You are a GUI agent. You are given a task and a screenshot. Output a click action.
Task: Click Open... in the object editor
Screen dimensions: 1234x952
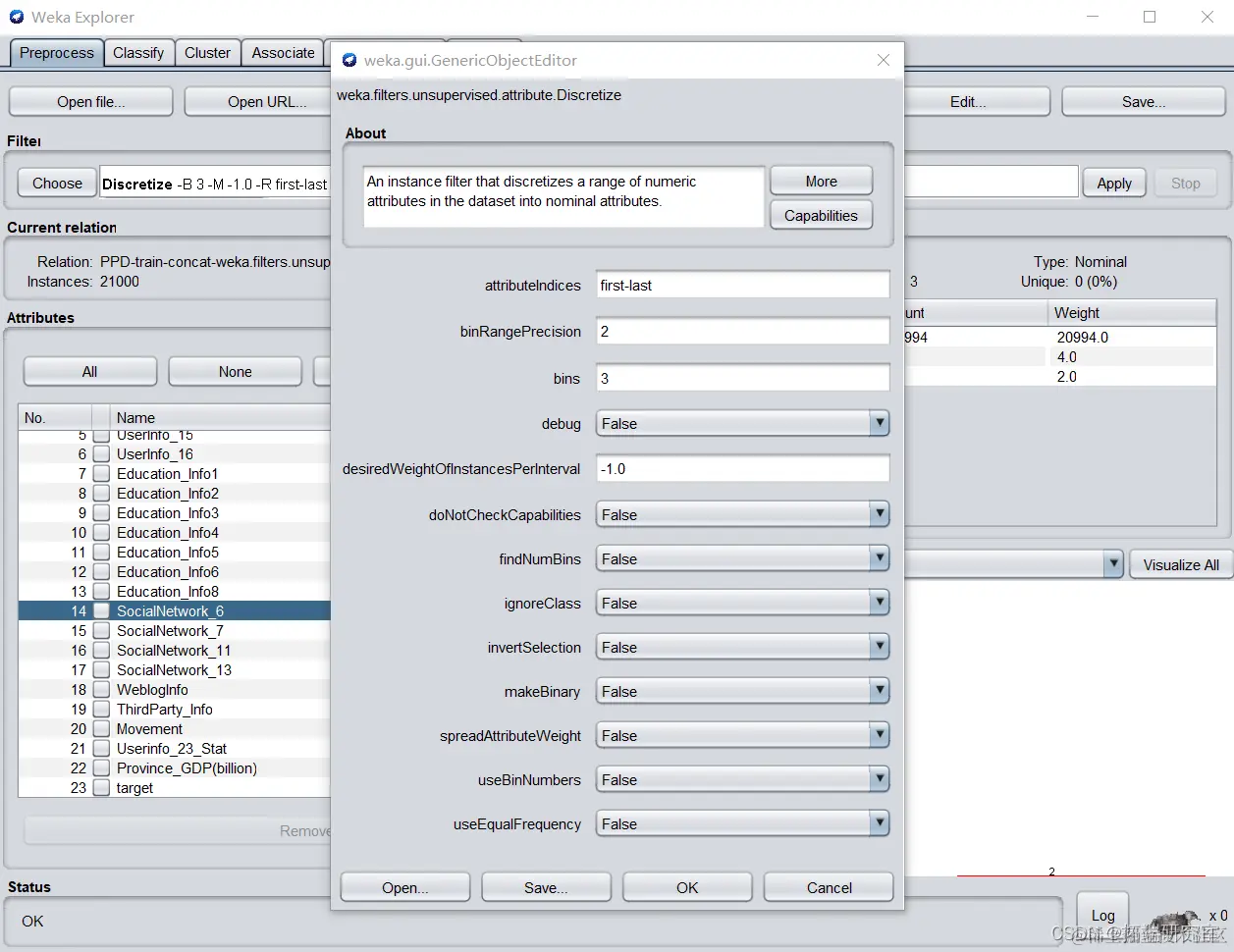click(x=405, y=887)
